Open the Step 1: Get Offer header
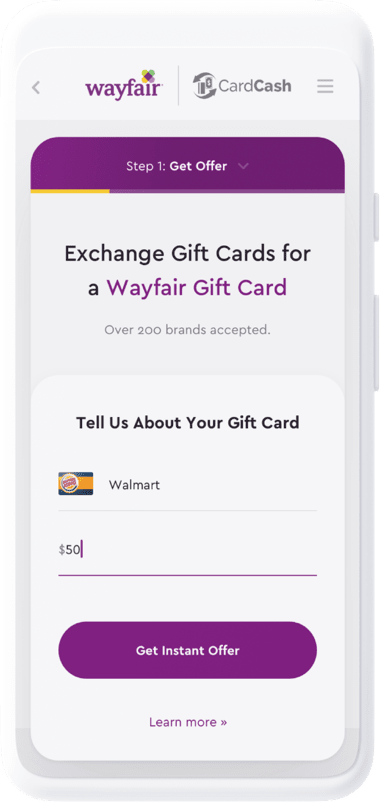This screenshot has height=802, width=380. click(x=187, y=165)
